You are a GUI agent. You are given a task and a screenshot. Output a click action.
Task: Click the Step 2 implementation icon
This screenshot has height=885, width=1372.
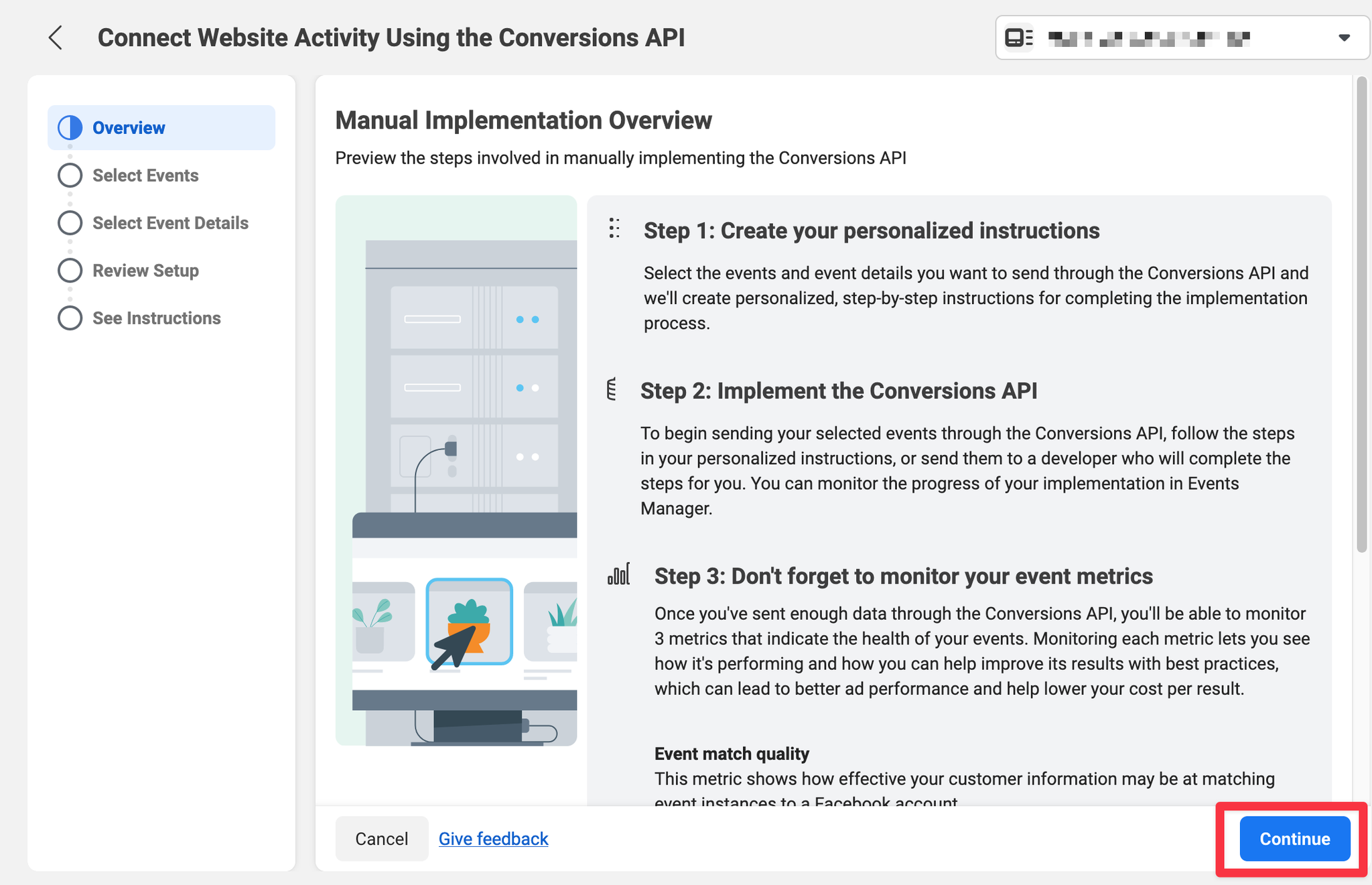(611, 389)
